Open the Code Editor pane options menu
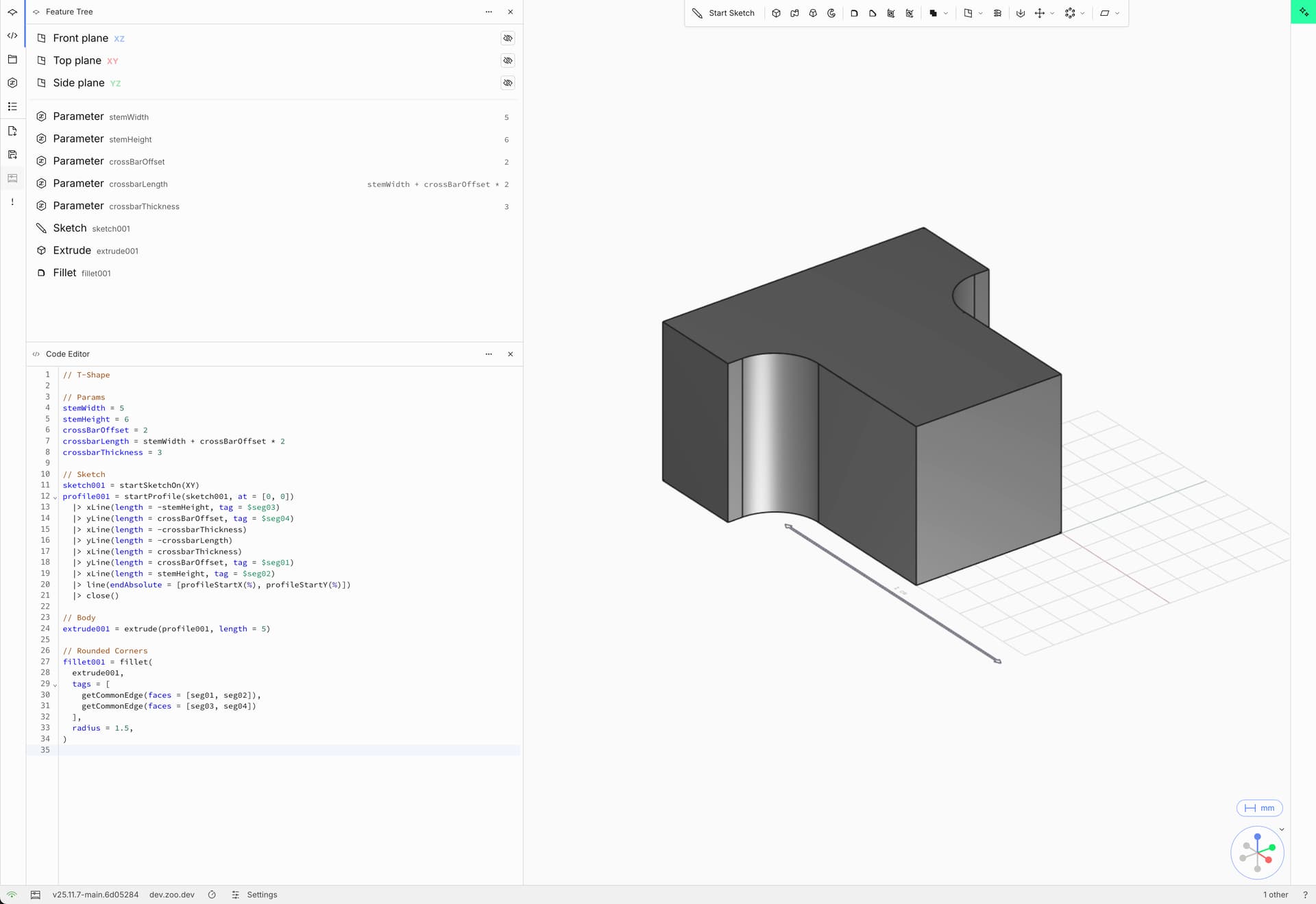The width and height of the screenshot is (1316, 904). click(489, 354)
